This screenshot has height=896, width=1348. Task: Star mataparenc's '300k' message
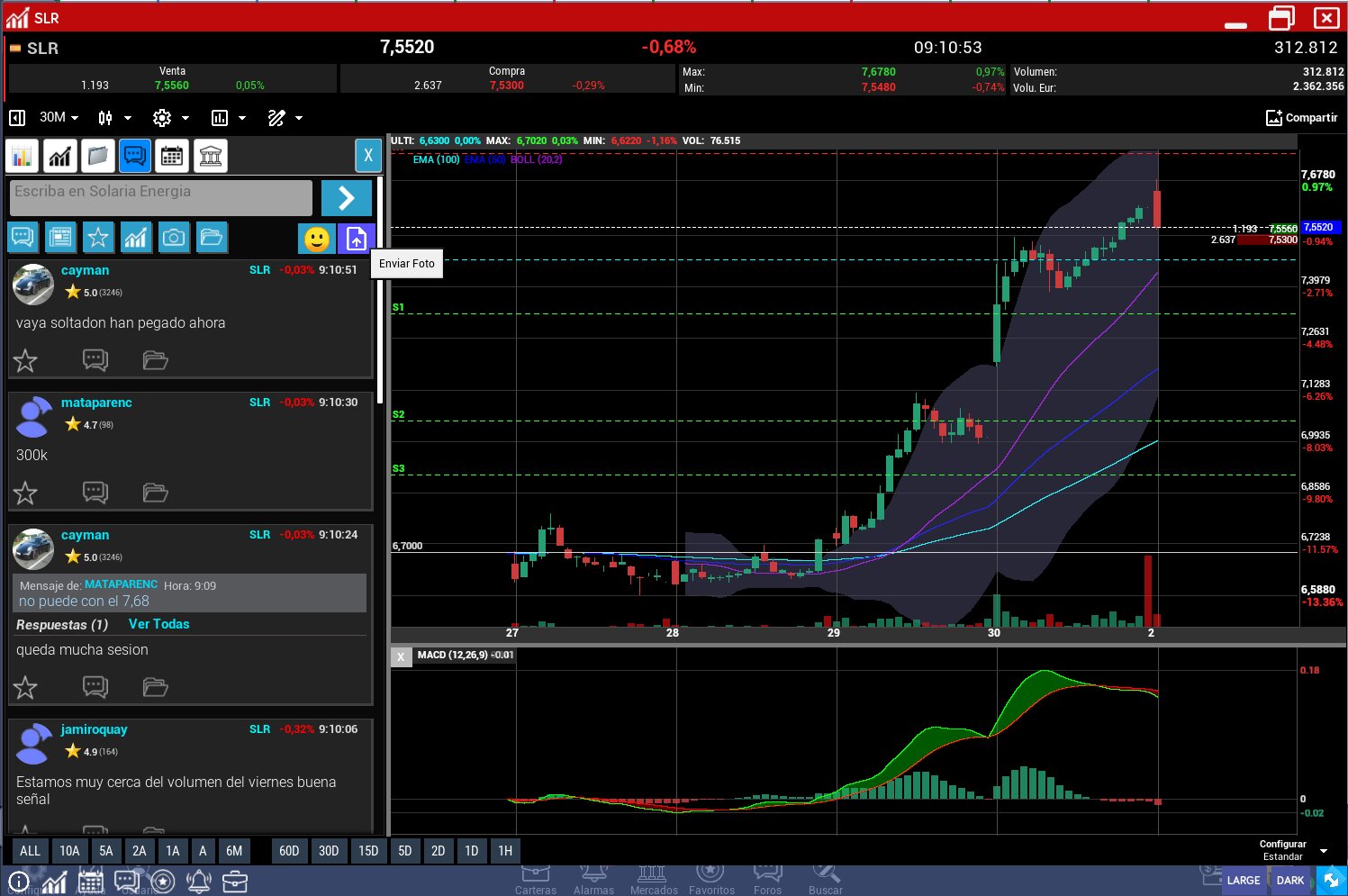click(25, 493)
